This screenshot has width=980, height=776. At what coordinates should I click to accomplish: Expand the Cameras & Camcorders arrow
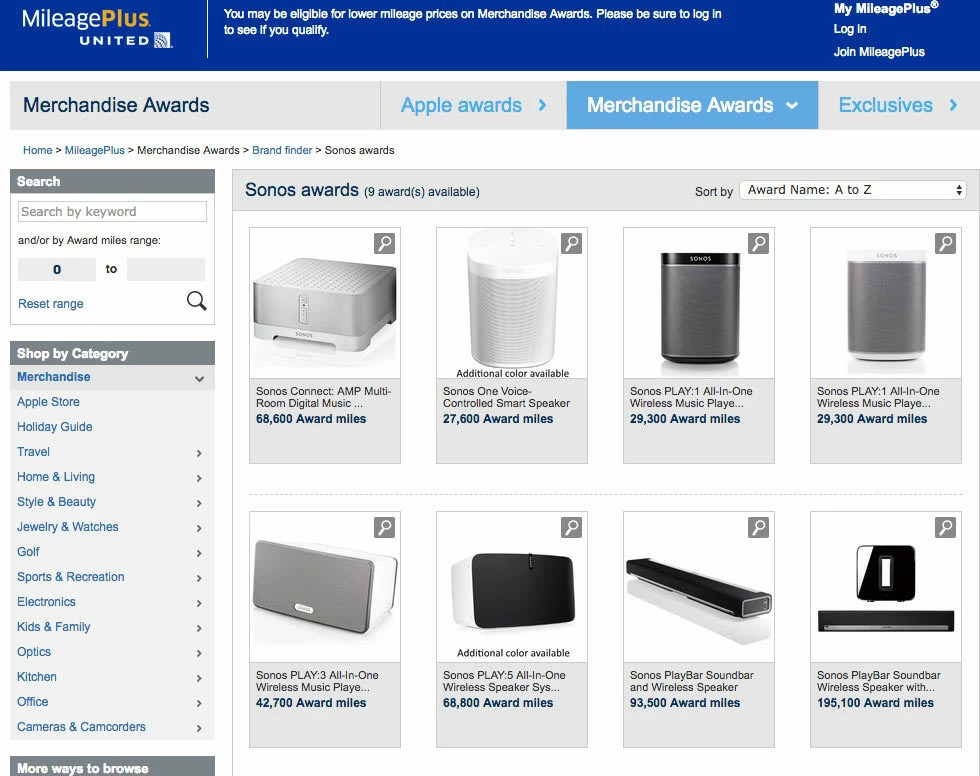(199, 728)
